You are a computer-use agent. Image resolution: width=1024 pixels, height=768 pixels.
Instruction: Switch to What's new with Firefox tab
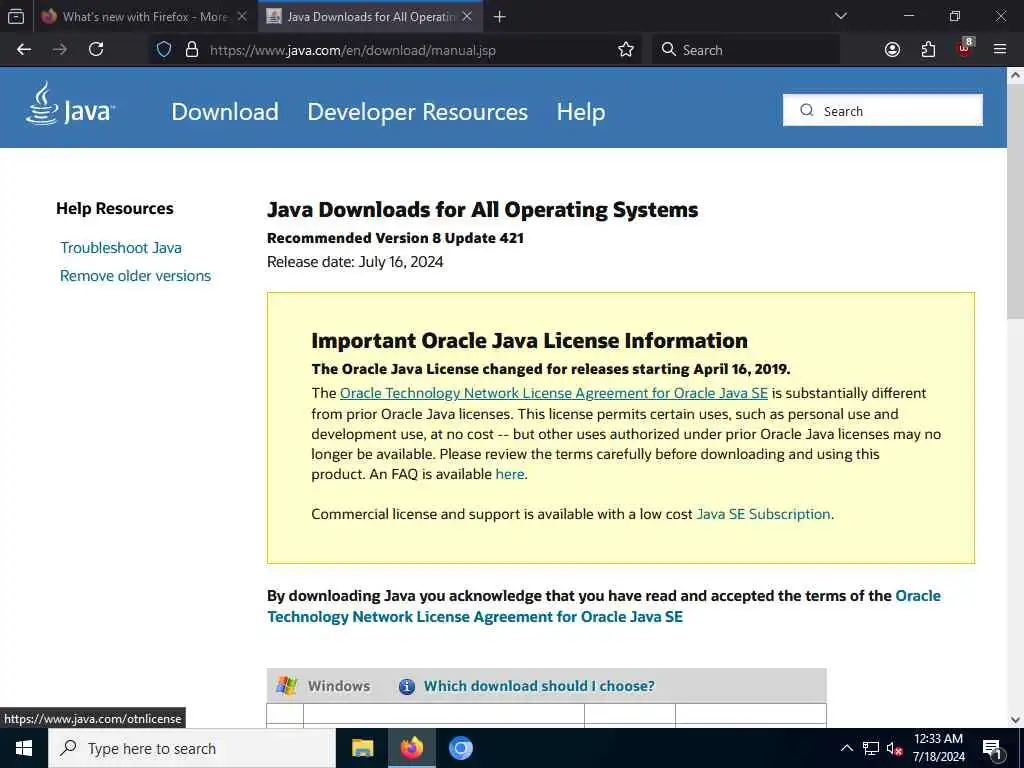[x=144, y=16]
